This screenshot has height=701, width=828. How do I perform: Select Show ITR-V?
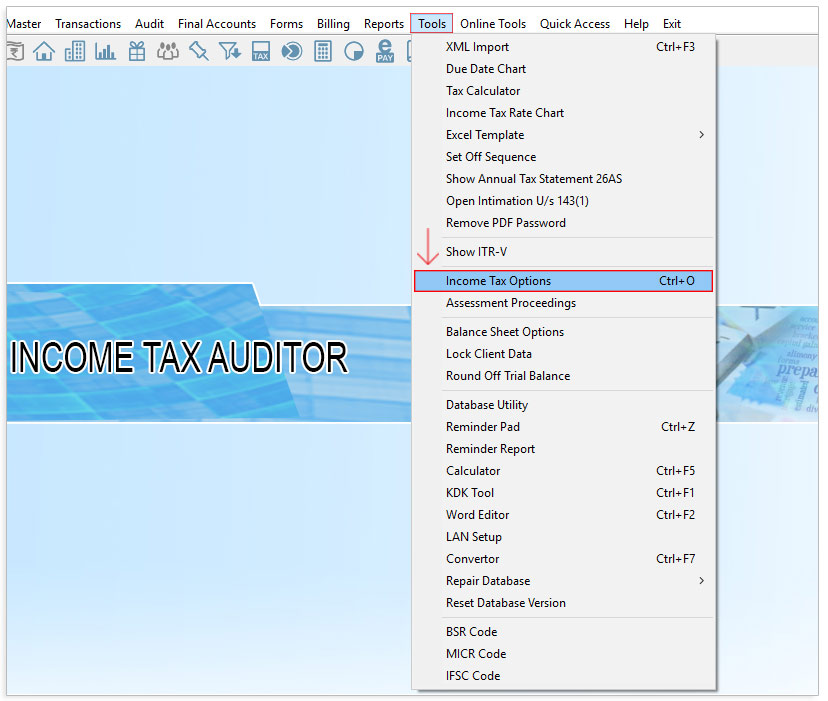pos(563,252)
